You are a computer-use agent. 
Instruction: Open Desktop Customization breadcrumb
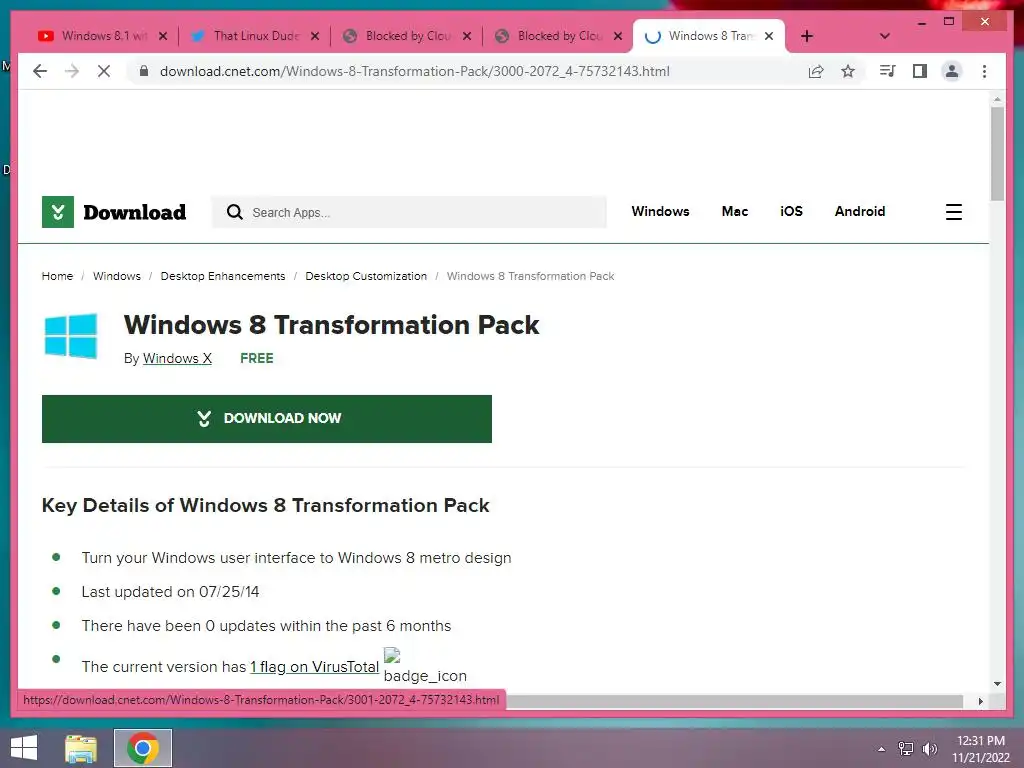click(x=366, y=276)
